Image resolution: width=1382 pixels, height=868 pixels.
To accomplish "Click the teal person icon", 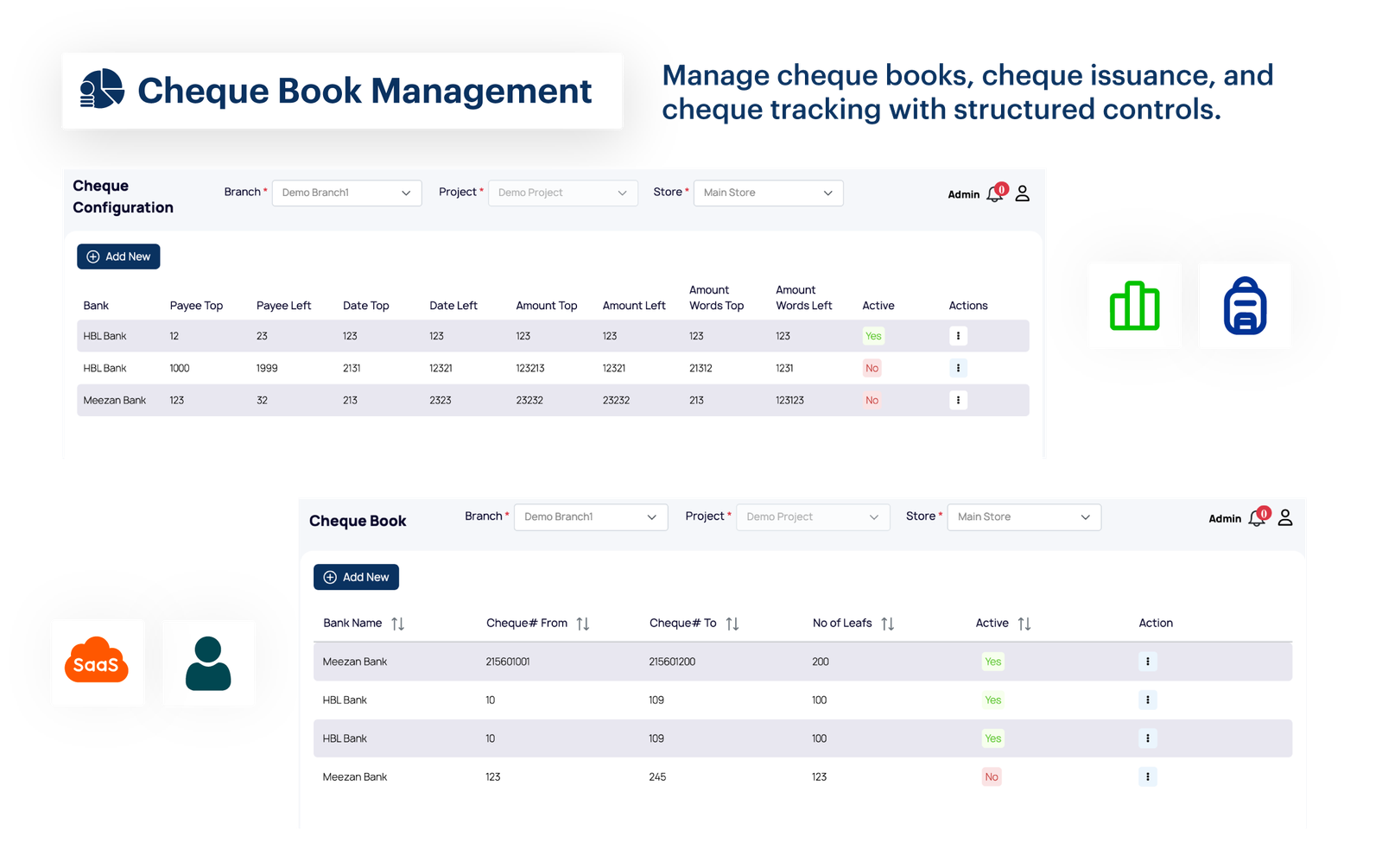I will [x=207, y=663].
